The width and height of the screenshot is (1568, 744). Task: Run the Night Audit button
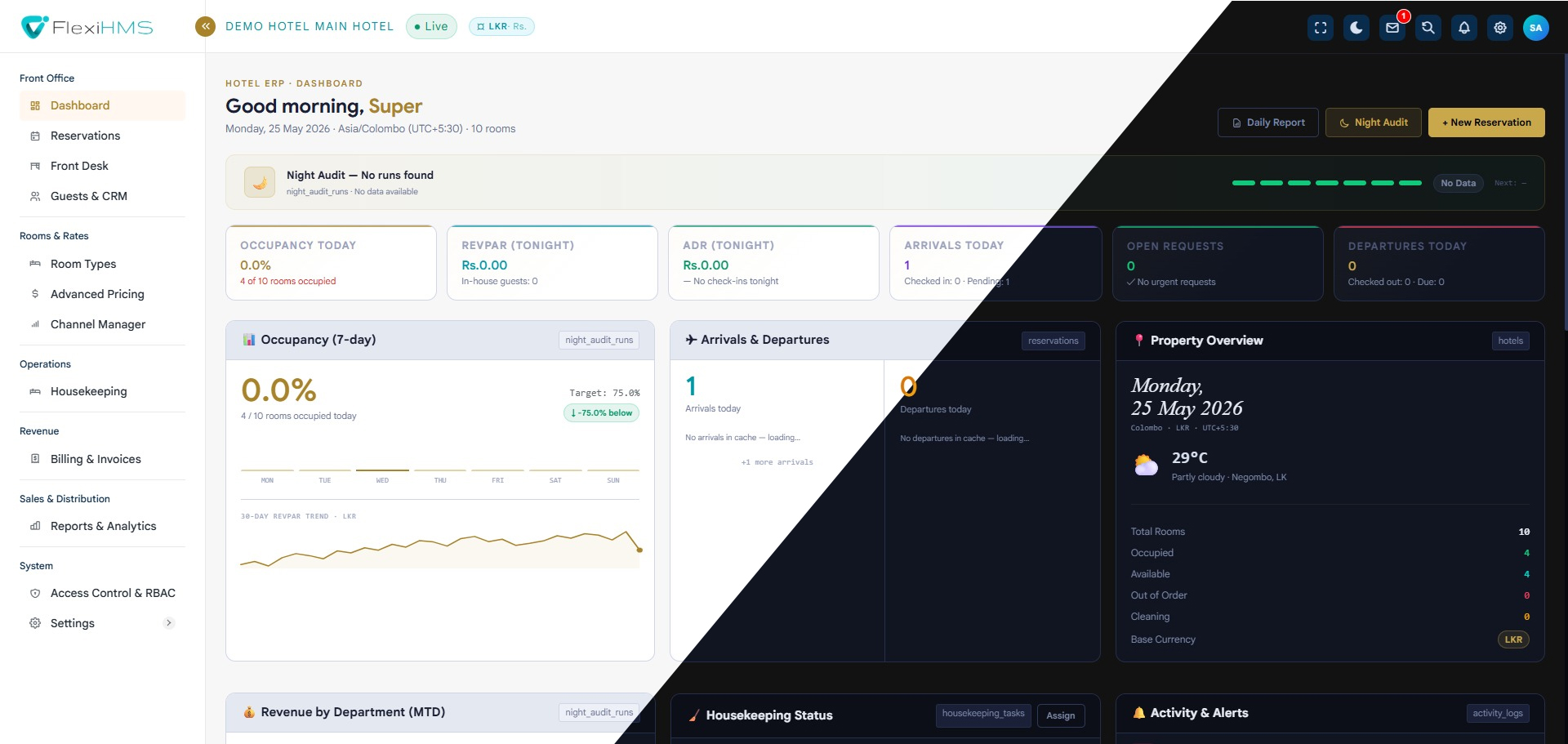coord(1373,123)
